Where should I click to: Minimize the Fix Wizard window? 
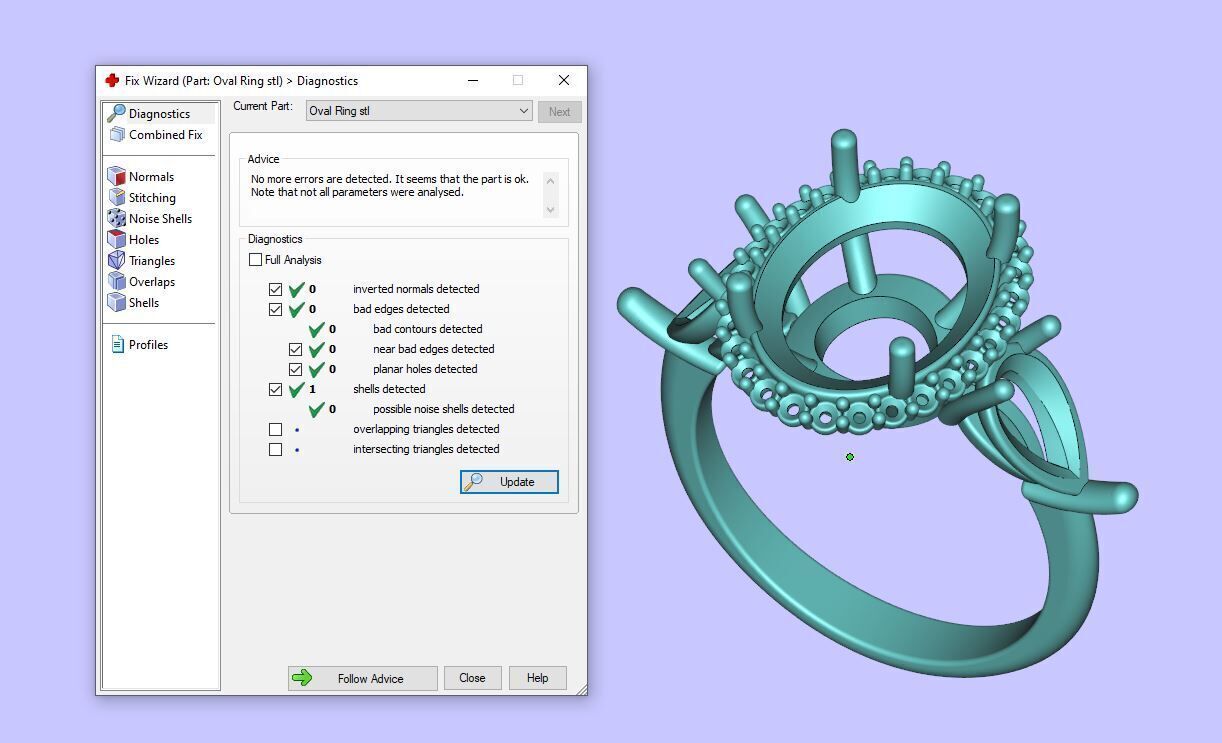click(x=473, y=80)
